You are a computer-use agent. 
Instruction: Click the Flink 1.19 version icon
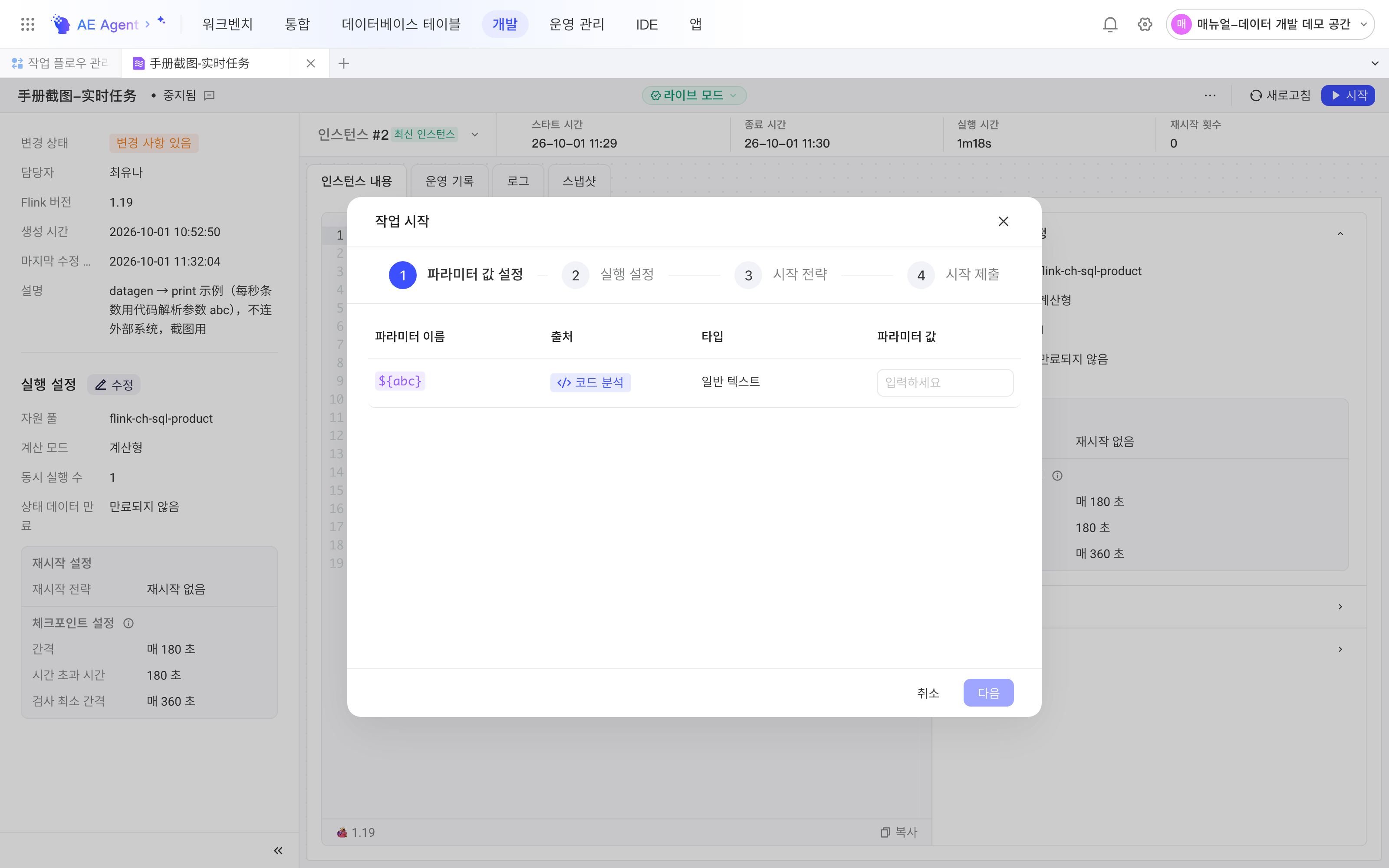click(x=342, y=832)
